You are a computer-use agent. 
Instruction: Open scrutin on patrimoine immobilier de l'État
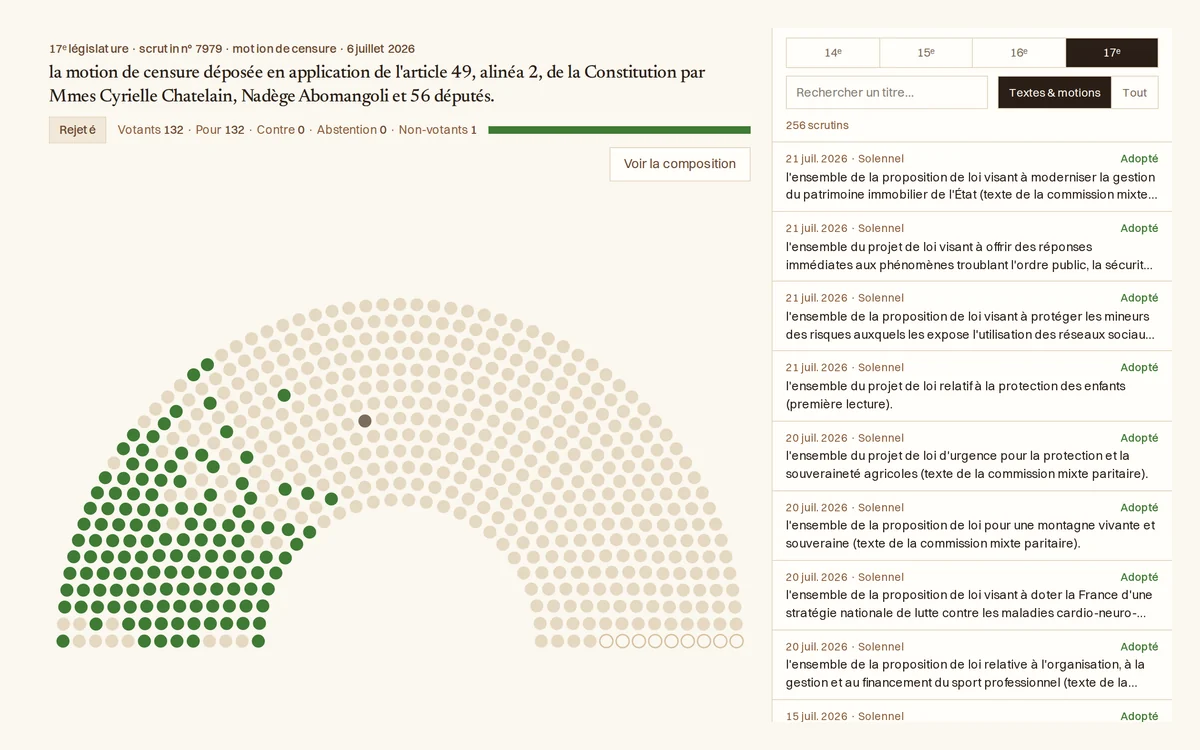coord(972,177)
